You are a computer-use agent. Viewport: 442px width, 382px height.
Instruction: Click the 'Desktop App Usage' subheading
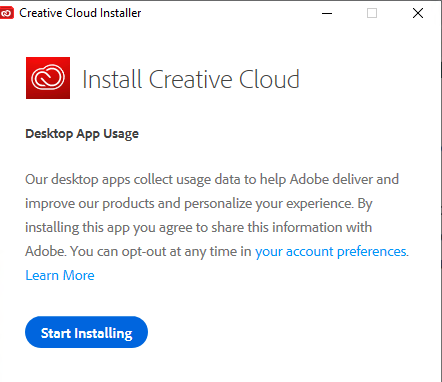click(82, 134)
